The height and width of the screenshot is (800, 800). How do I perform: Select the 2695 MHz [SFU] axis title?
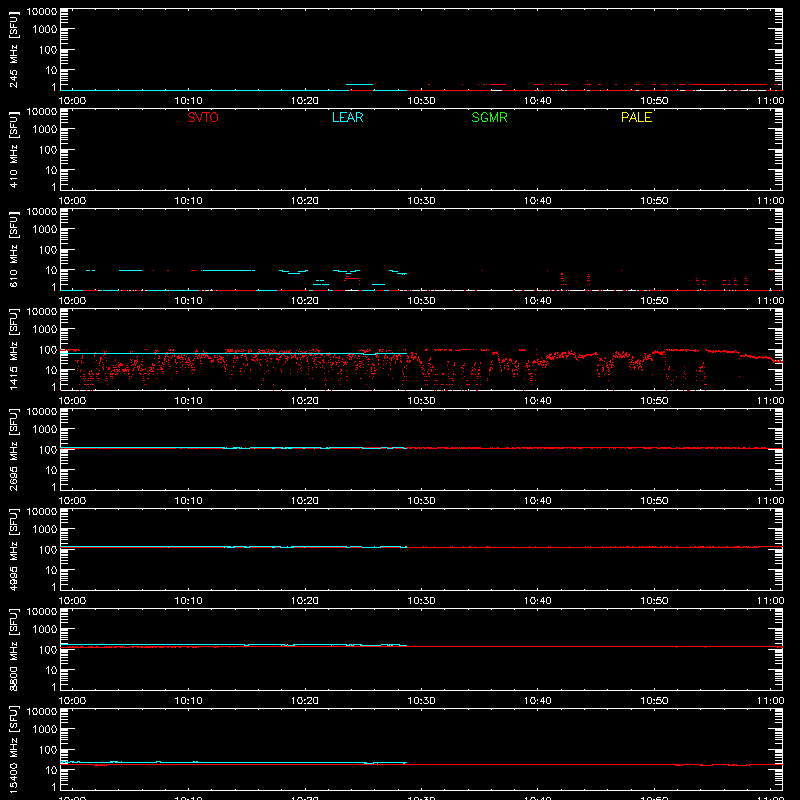coord(13,449)
